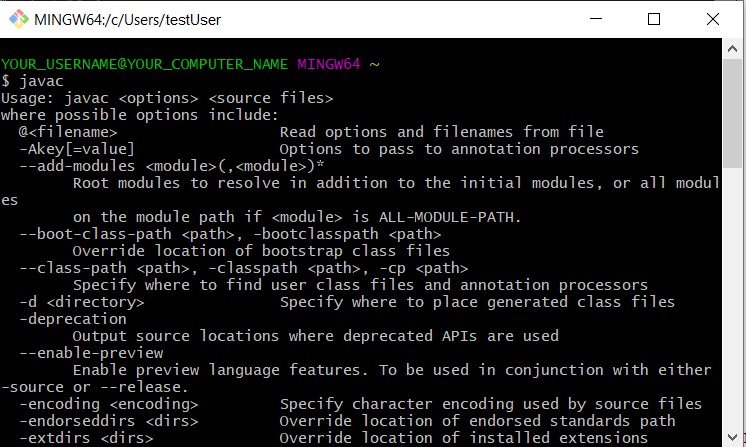Click the --enable-preview option text
Screen dimensions: 746x447
[x=91, y=353]
